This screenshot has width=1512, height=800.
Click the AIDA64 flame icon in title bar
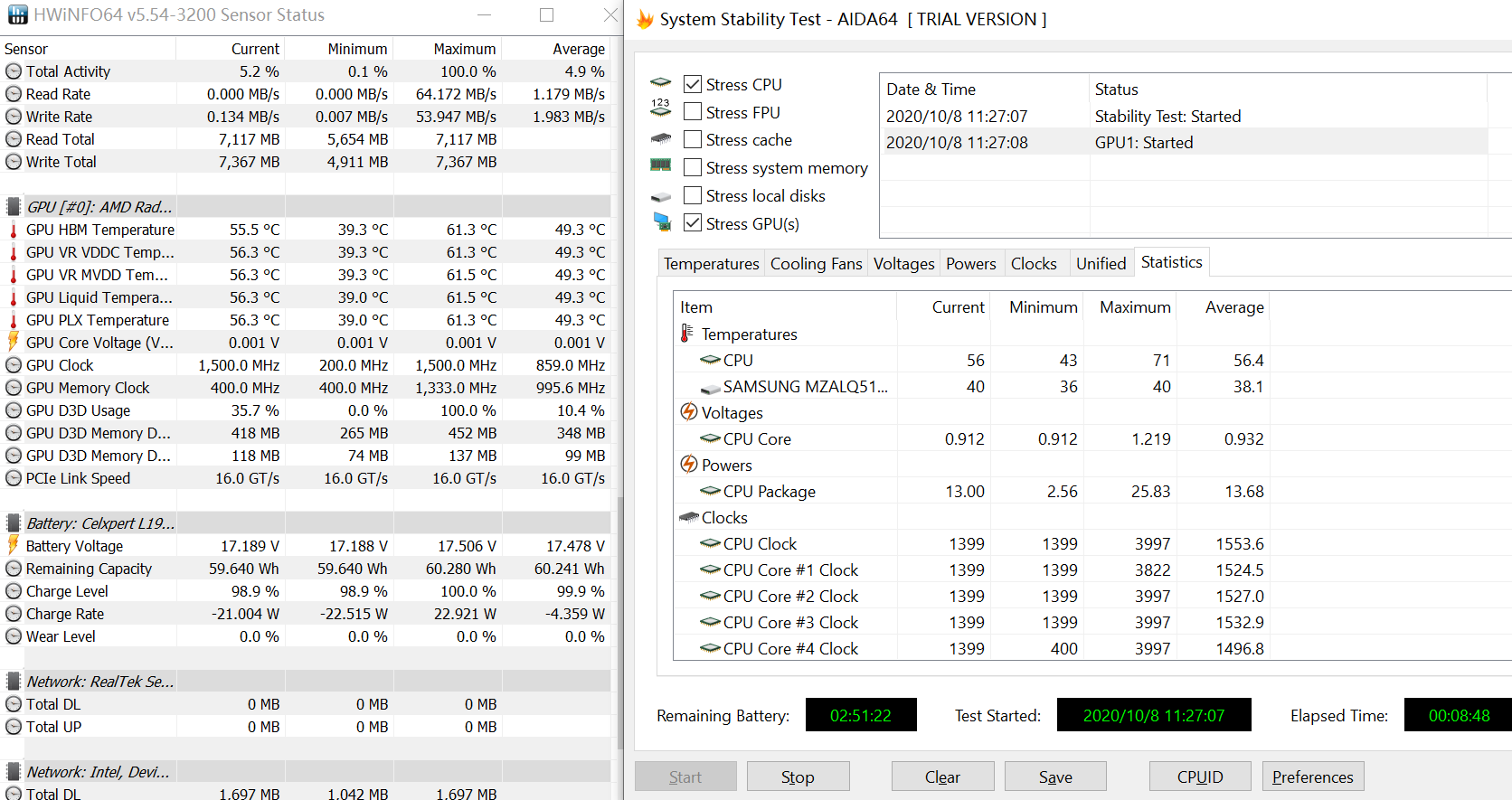point(645,19)
